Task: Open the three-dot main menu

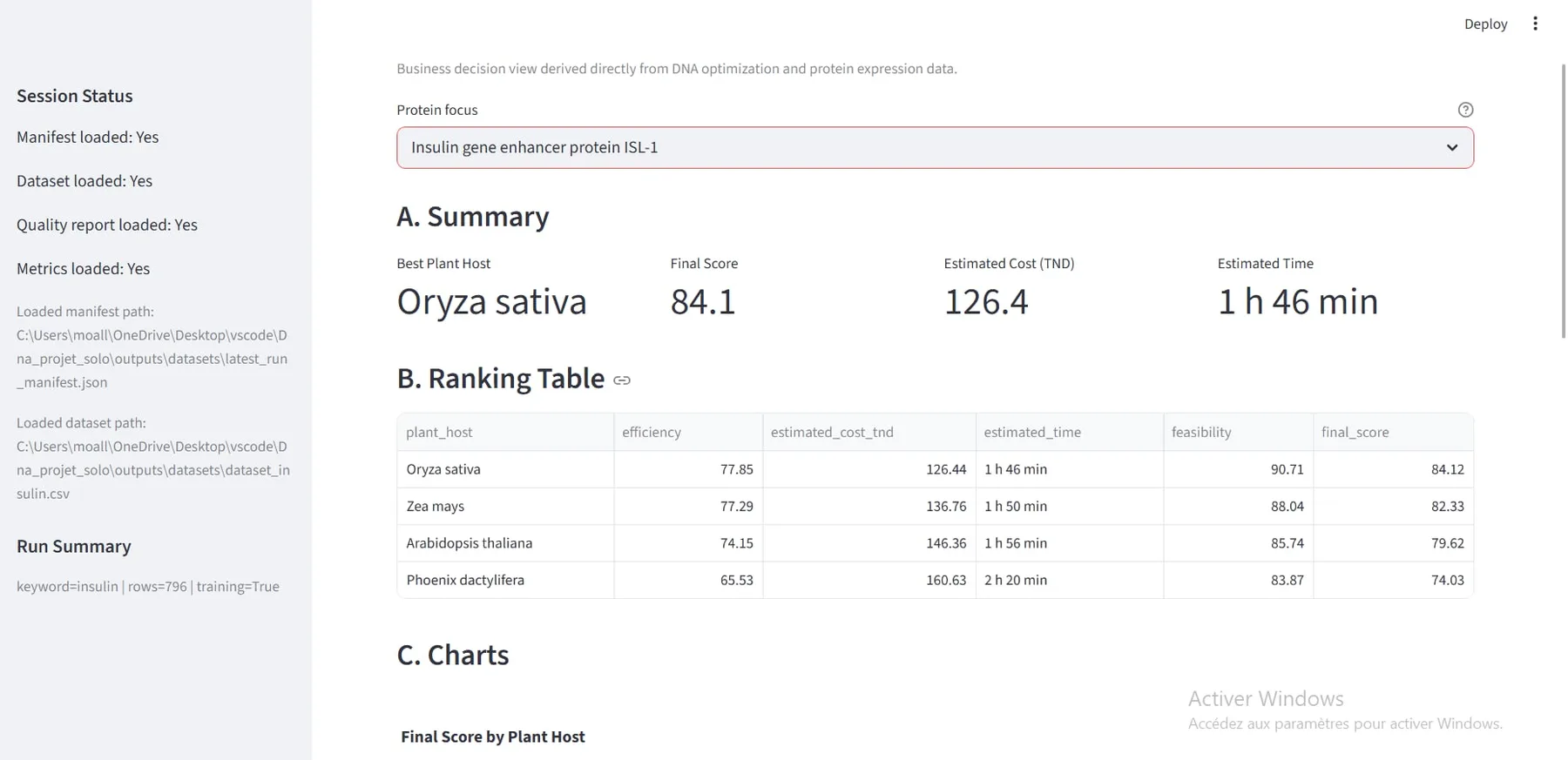Action: (x=1535, y=24)
